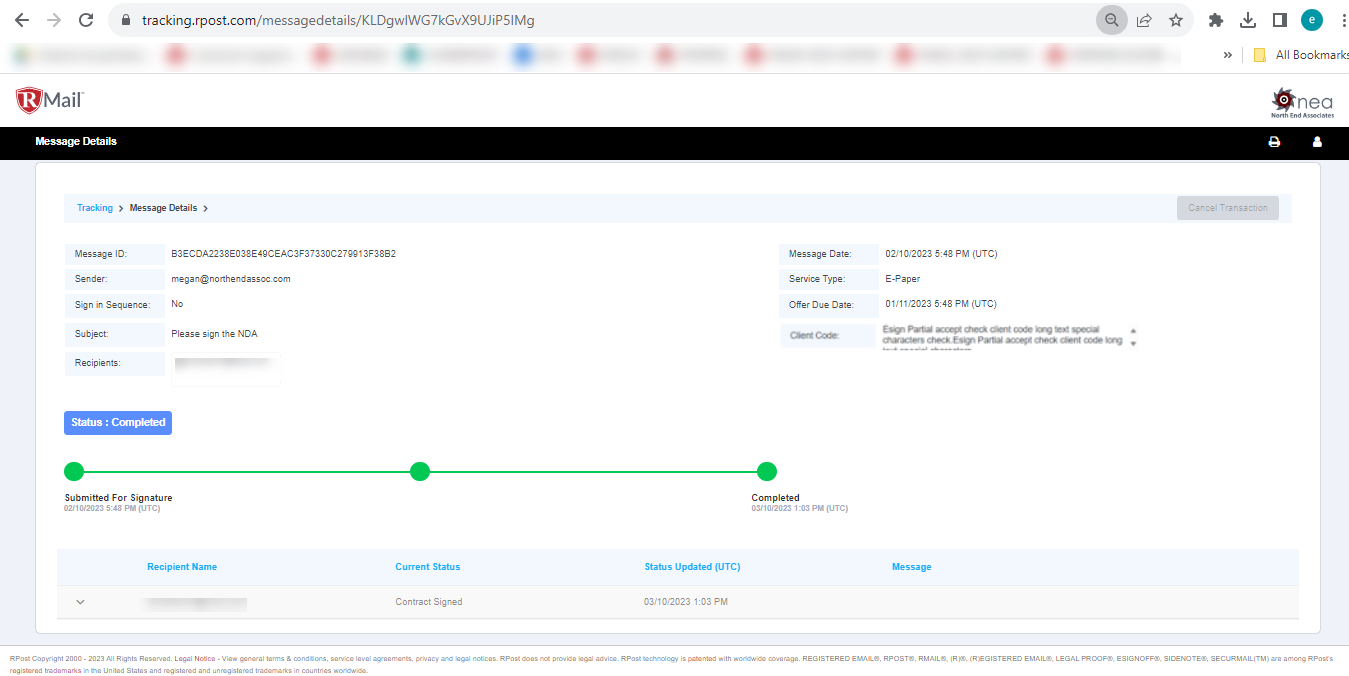The width and height of the screenshot is (1349, 676).
Task: Click the Completed progress step marker
Action: 767,471
